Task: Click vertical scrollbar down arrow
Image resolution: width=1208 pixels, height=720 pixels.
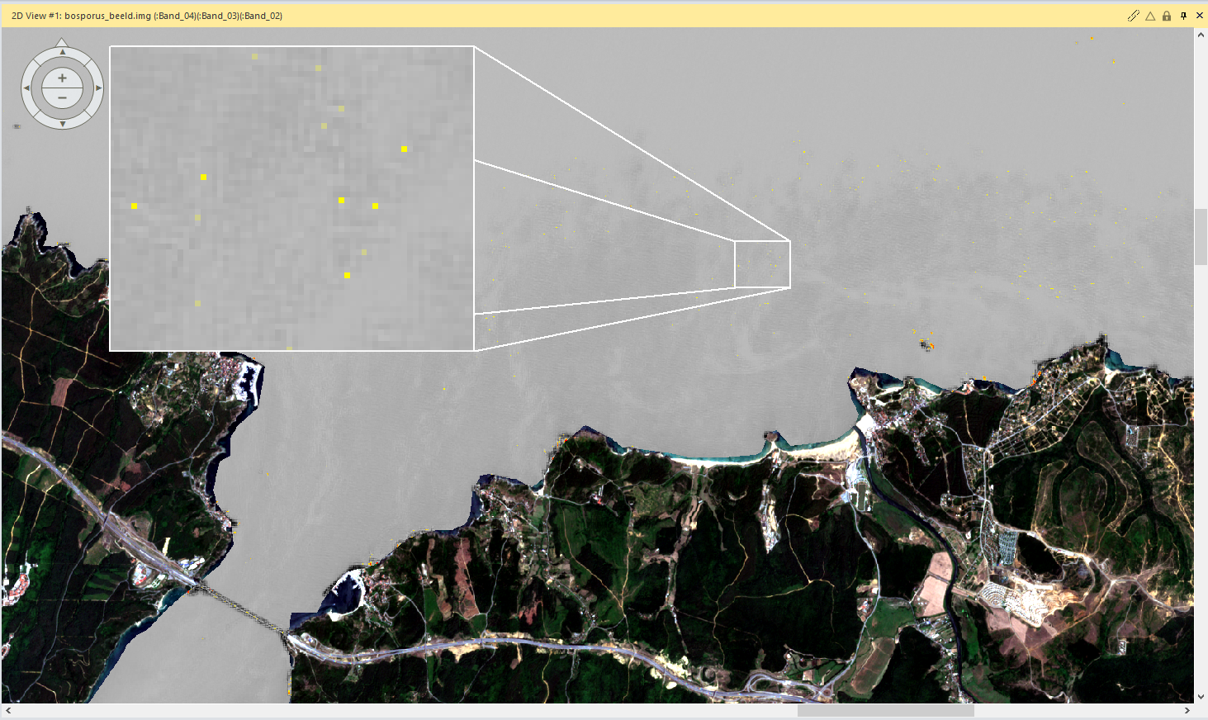Action: [1200, 696]
